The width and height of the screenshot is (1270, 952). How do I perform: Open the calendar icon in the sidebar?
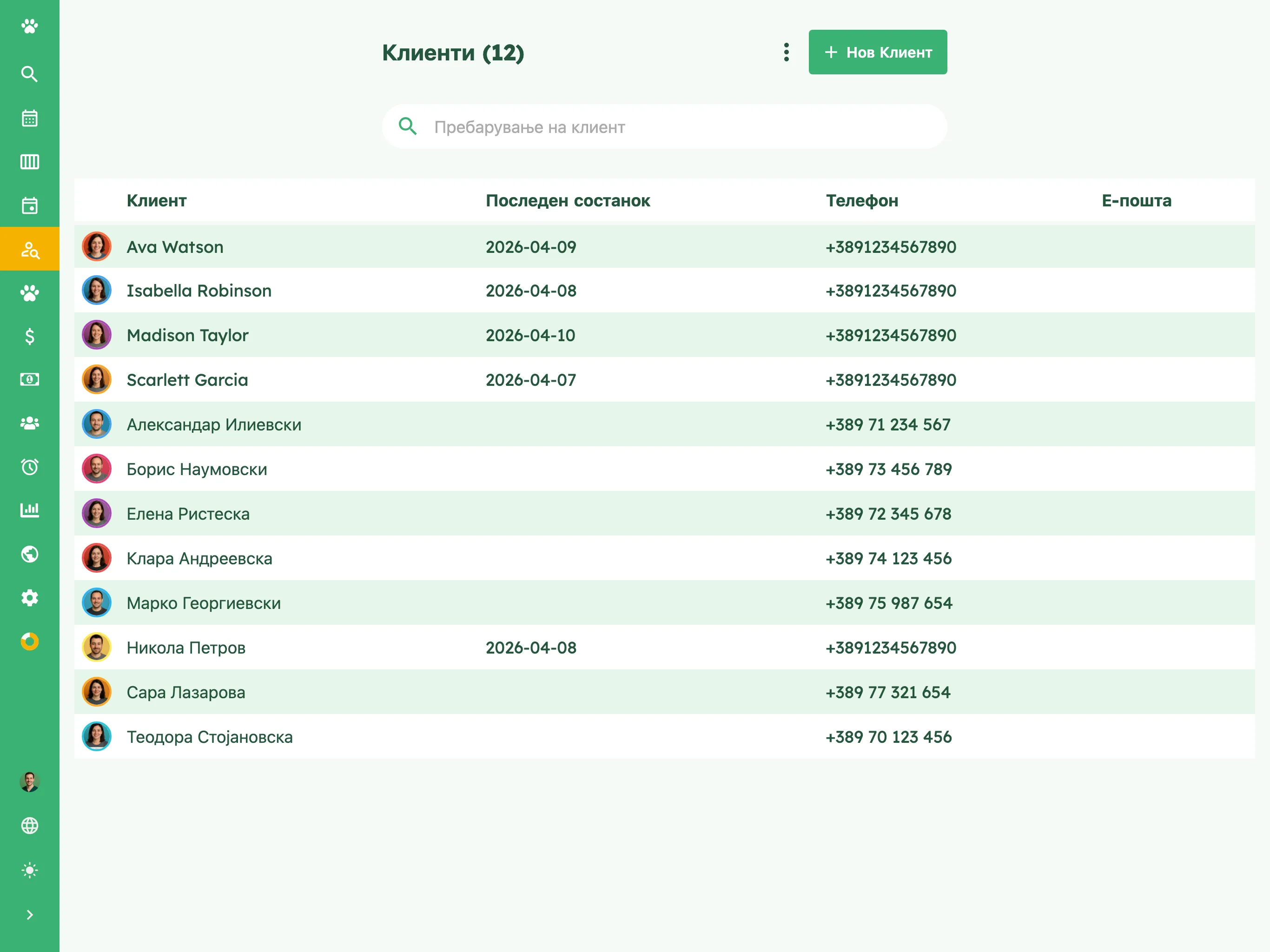click(29, 118)
